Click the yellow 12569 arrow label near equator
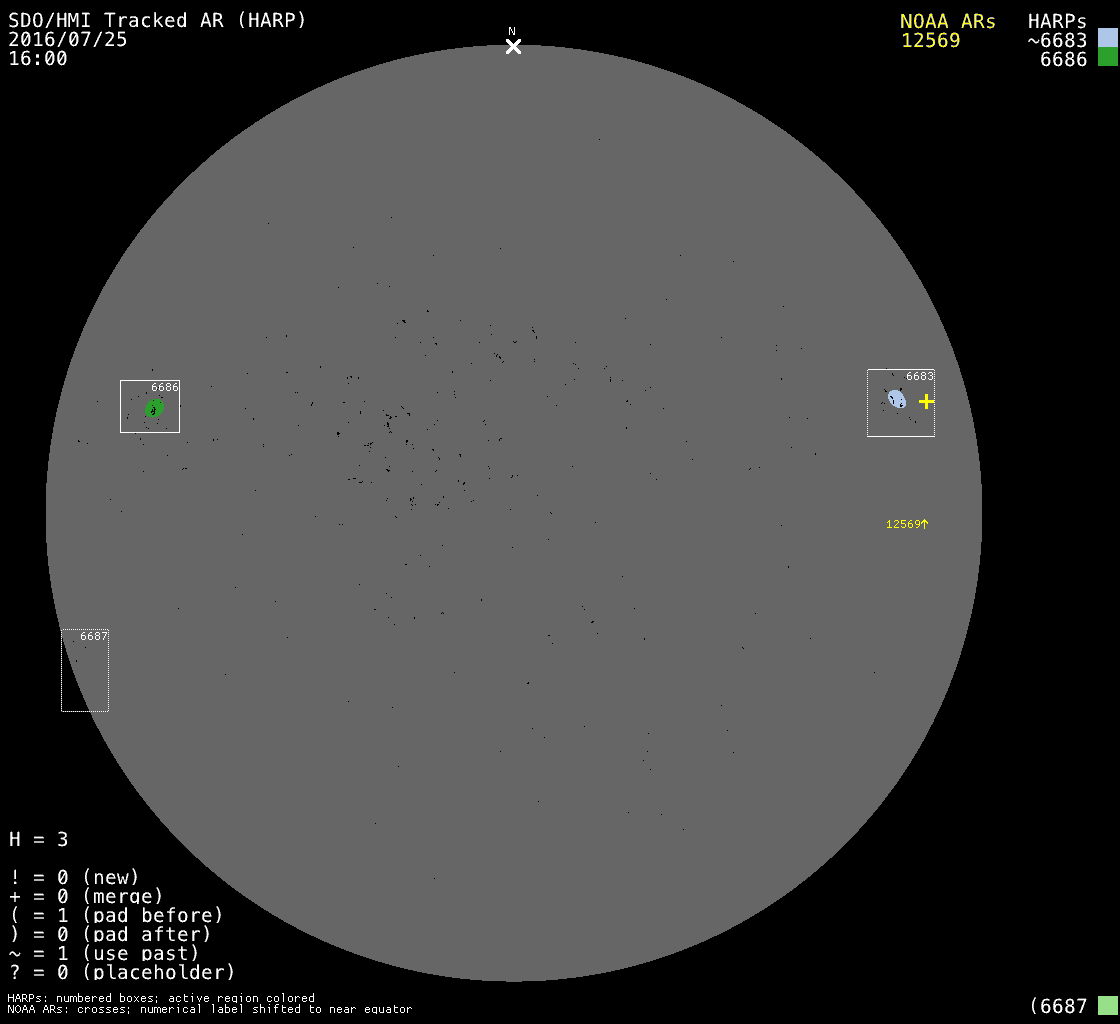 pyautogui.click(x=907, y=524)
